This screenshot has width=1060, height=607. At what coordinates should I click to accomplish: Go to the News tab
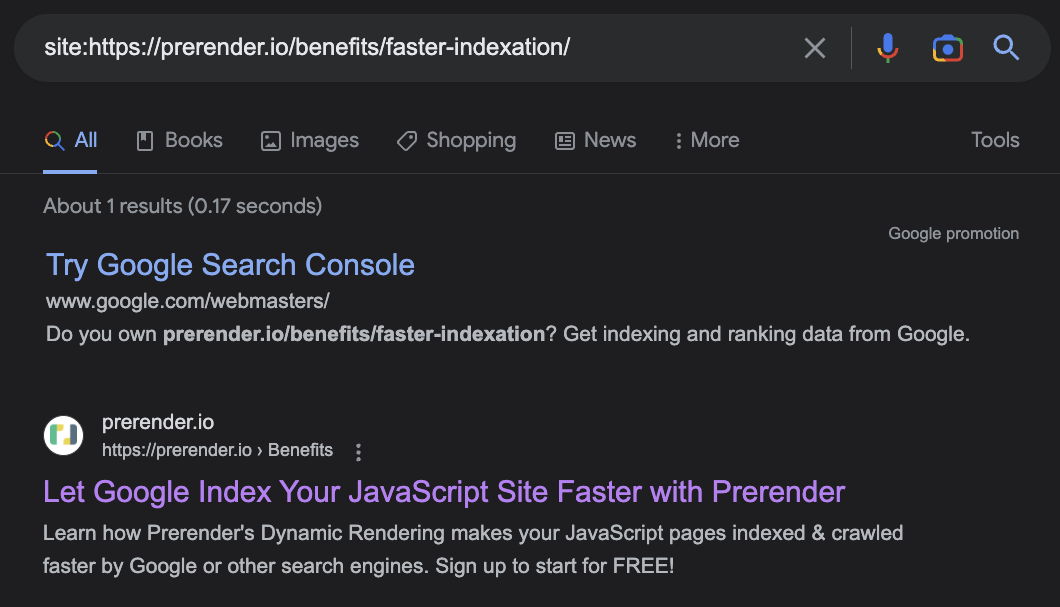(596, 141)
